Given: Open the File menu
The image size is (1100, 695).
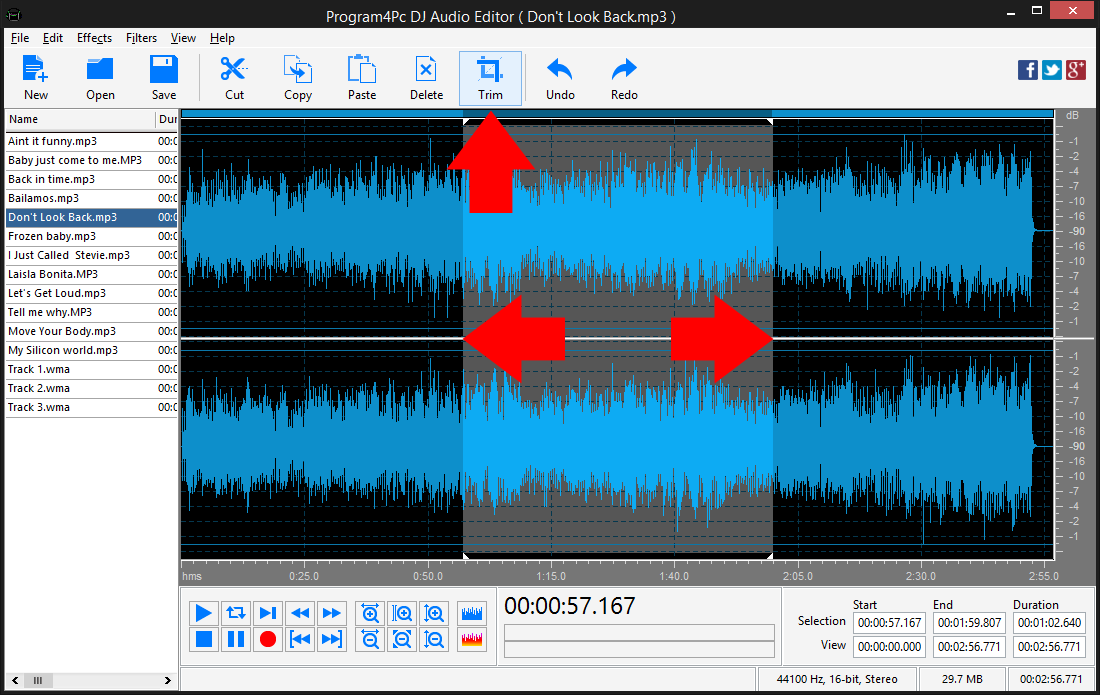Looking at the screenshot, I should [19, 38].
